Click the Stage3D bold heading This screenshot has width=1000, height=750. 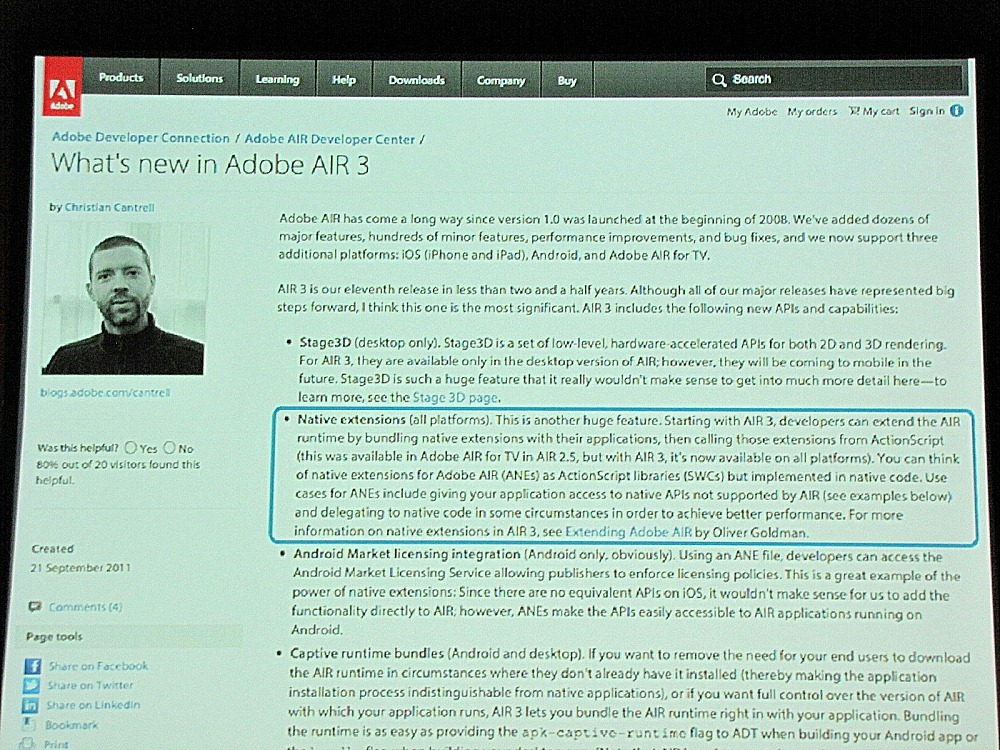click(325, 342)
